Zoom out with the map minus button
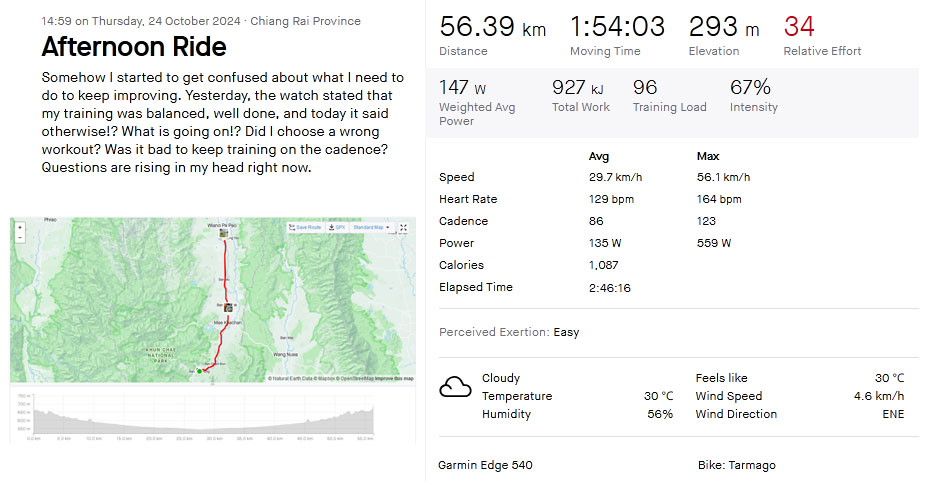The width and height of the screenshot is (950, 481). [x=20, y=237]
